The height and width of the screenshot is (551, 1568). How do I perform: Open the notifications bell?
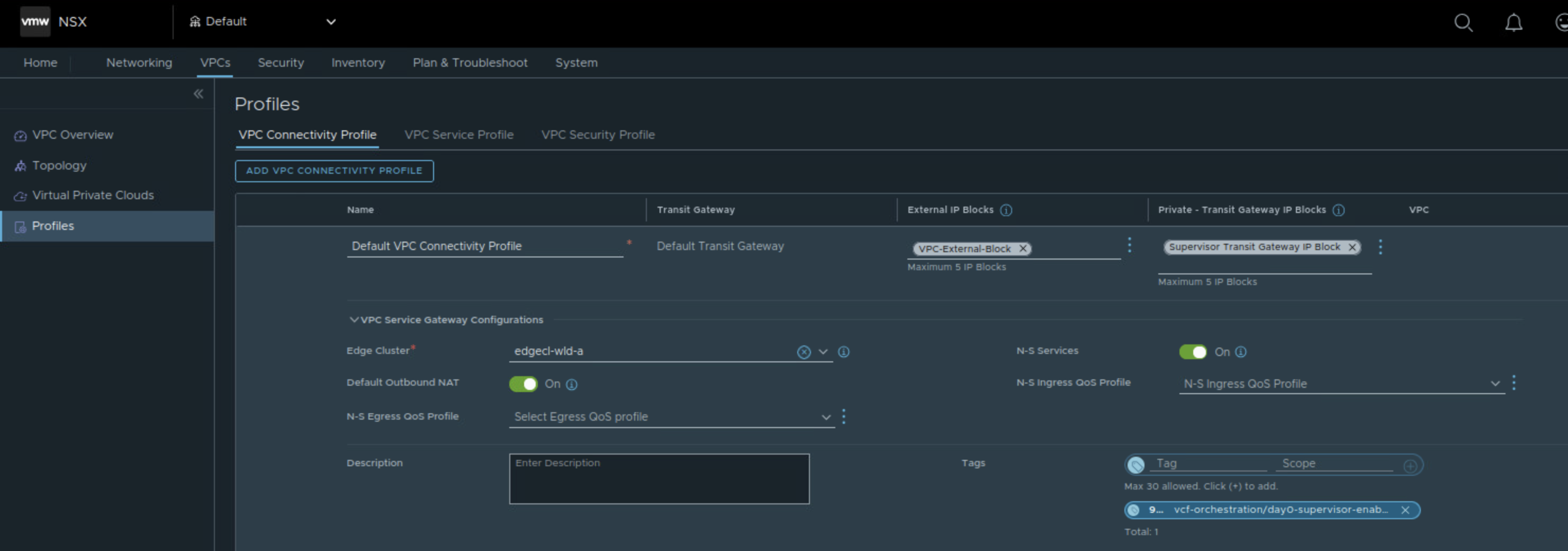point(1513,23)
